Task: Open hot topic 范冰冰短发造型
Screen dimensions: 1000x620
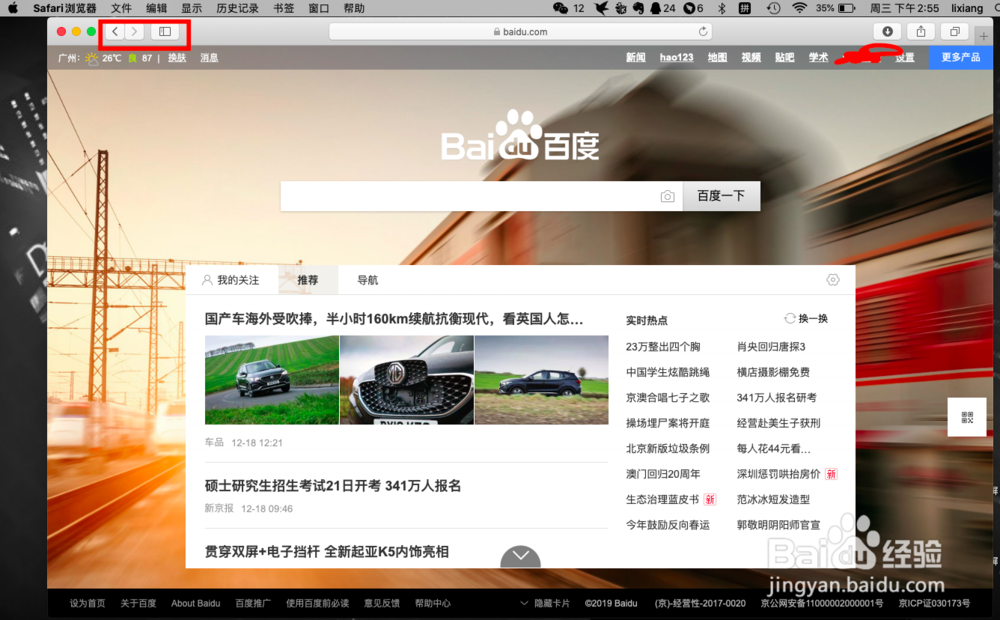Action: coord(773,499)
